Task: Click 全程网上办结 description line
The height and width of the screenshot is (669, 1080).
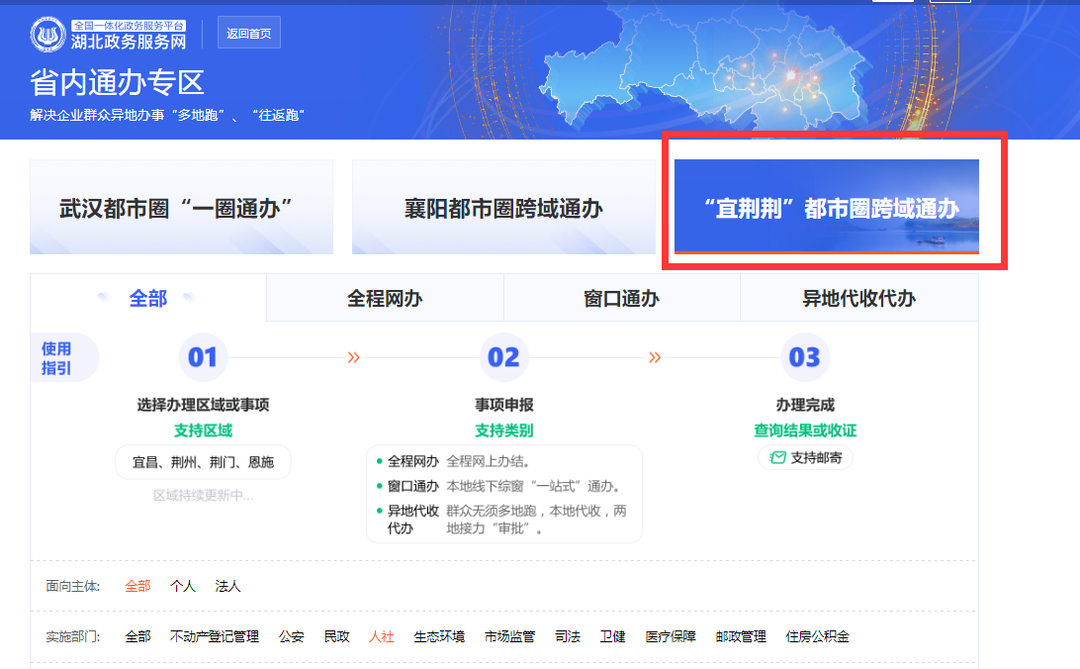Action: coord(488,461)
